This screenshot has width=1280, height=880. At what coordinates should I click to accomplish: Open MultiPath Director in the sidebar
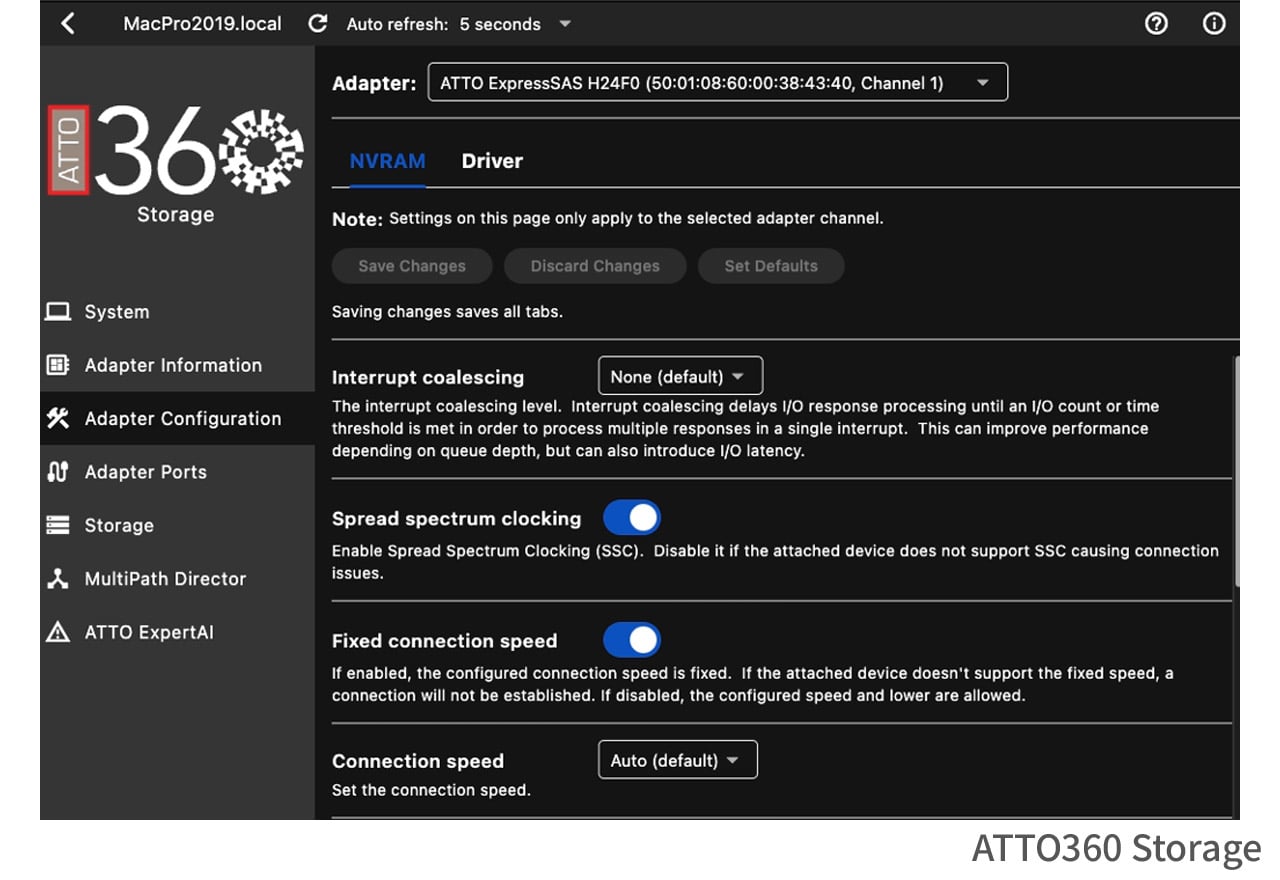[177, 578]
